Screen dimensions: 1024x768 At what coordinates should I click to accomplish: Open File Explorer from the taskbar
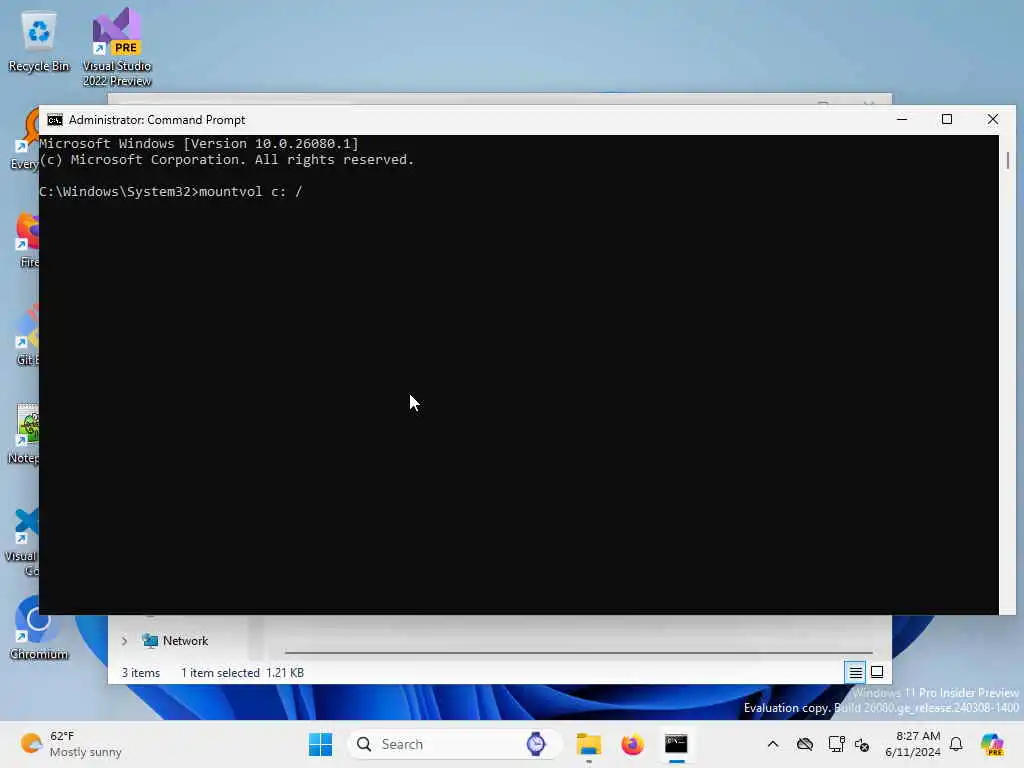coord(588,744)
